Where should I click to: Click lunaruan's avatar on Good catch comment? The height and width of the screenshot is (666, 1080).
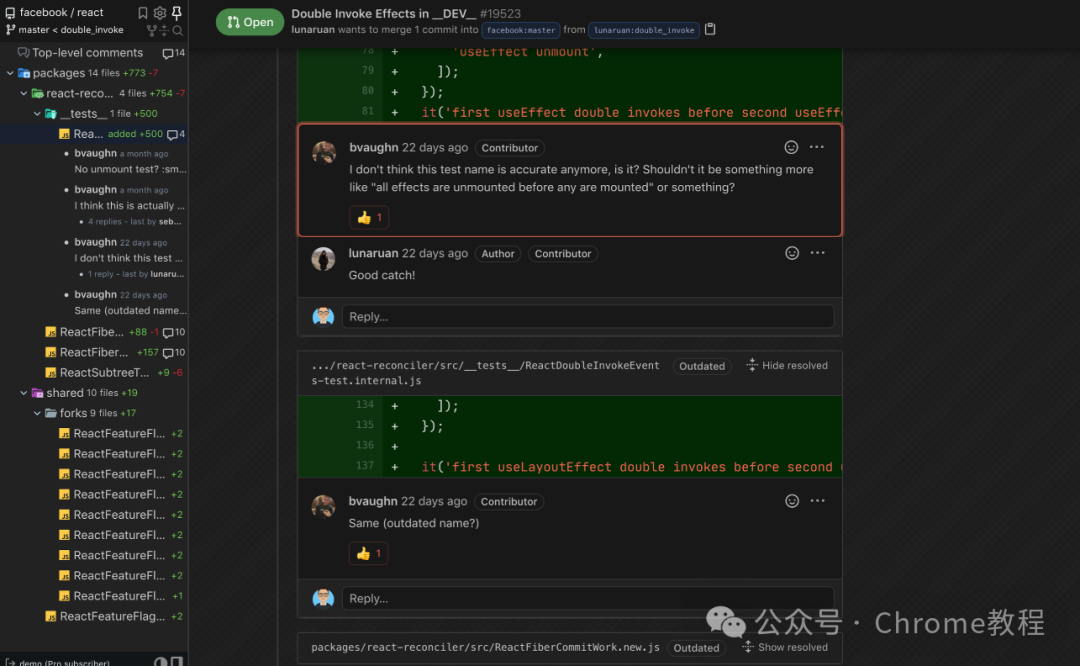pos(323,258)
